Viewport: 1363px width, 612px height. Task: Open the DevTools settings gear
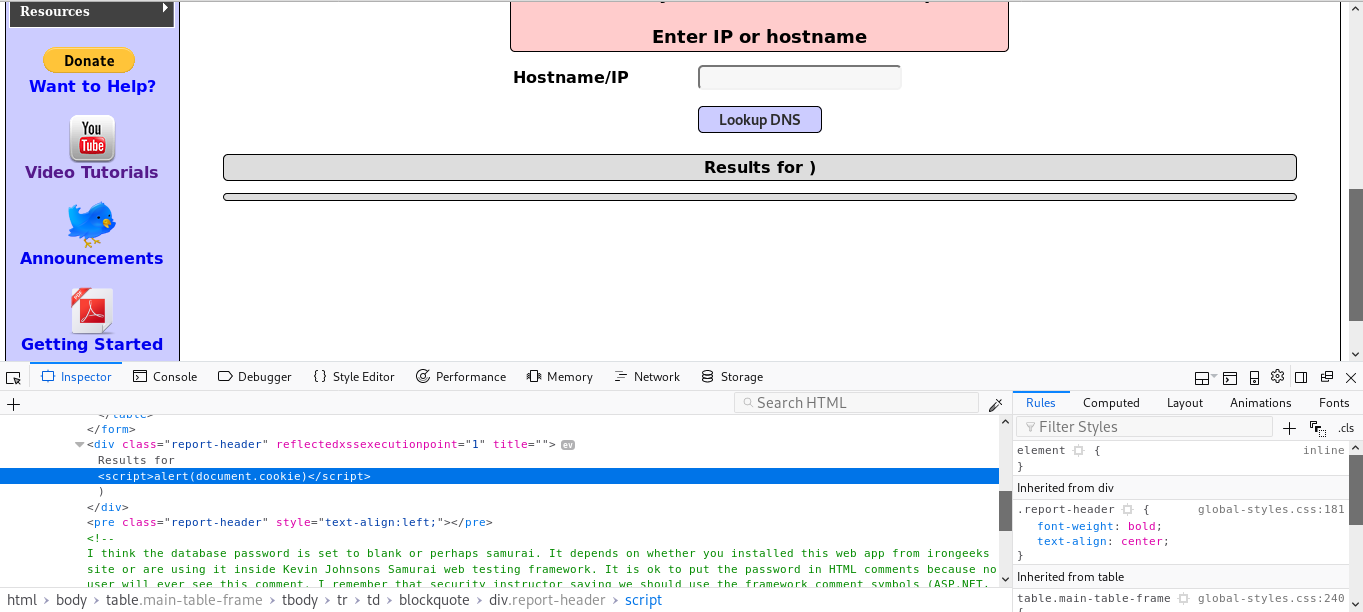(1277, 377)
